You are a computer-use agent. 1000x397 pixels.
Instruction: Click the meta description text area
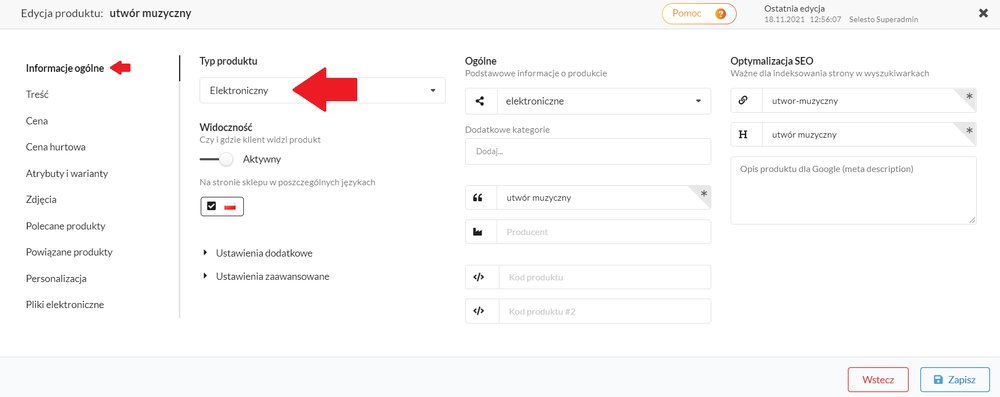853,190
